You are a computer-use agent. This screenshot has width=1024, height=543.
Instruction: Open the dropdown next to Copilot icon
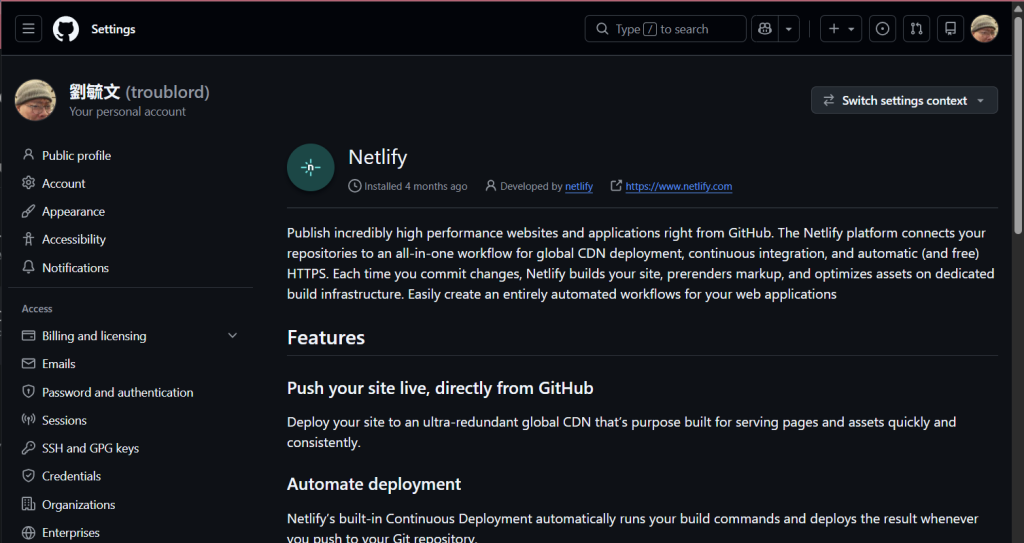point(789,29)
